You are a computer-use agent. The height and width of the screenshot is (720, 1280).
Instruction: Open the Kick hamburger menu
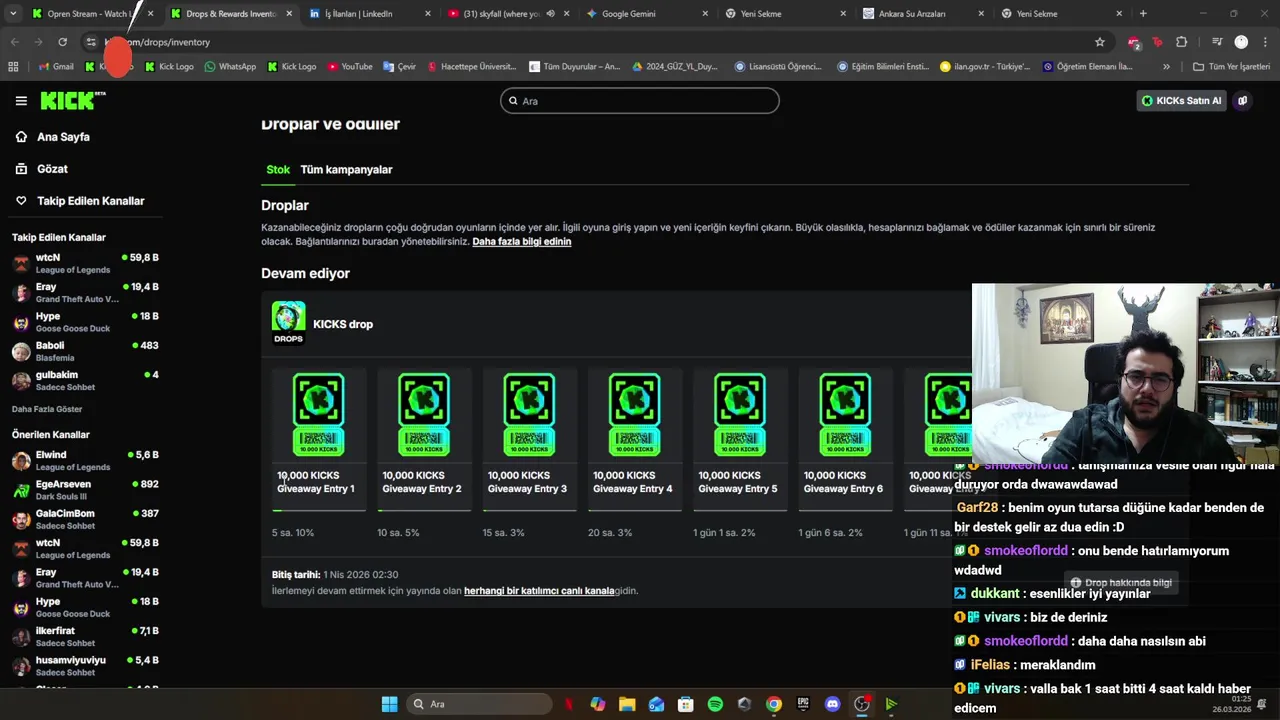(21, 101)
